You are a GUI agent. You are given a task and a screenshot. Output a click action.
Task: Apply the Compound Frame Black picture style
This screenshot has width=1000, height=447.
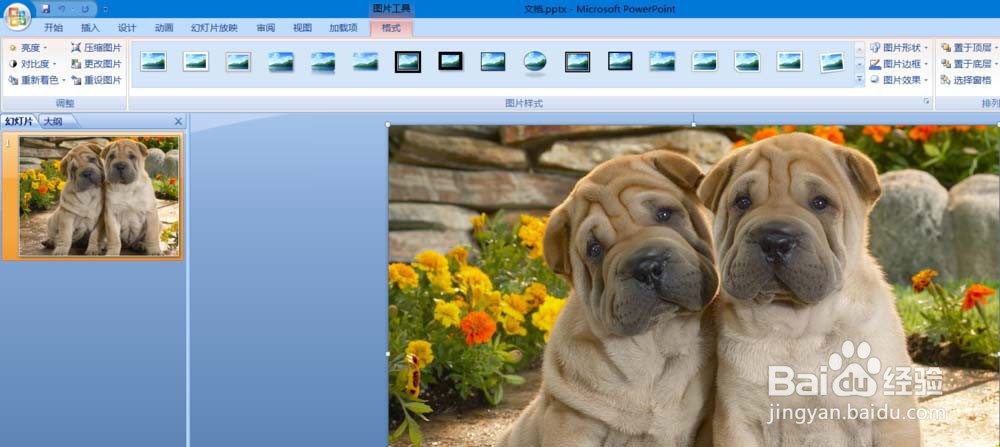(577, 62)
